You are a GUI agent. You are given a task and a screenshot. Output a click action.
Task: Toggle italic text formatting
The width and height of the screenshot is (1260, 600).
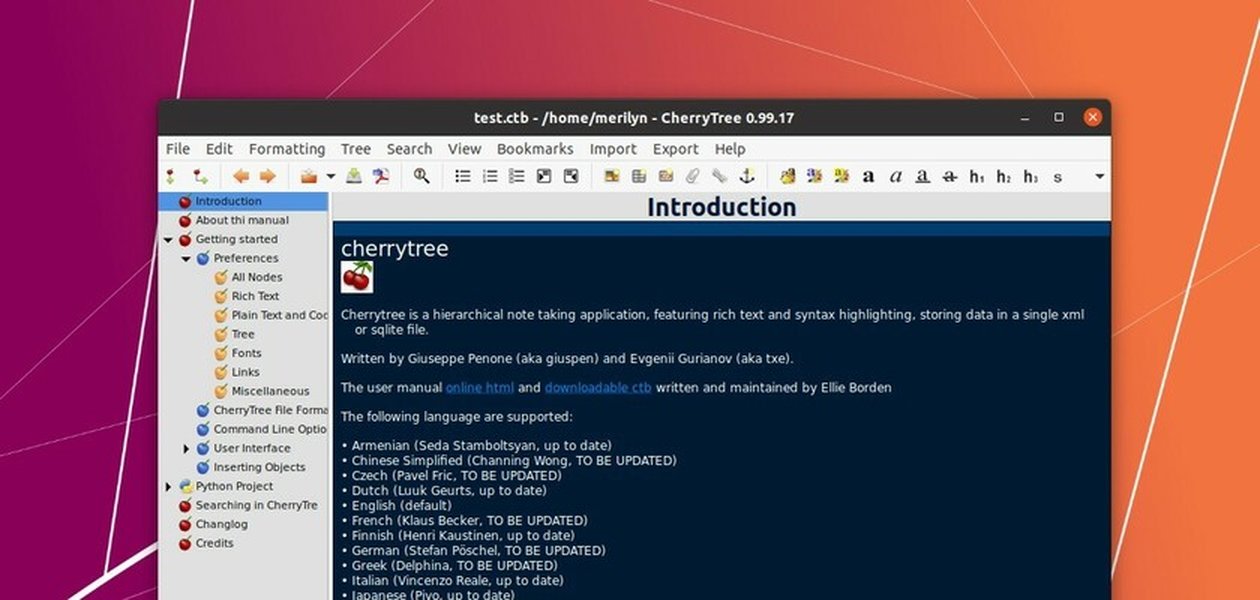895,177
